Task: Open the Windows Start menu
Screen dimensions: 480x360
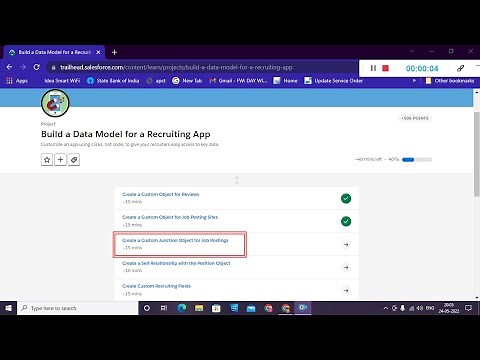Action: click(8, 308)
